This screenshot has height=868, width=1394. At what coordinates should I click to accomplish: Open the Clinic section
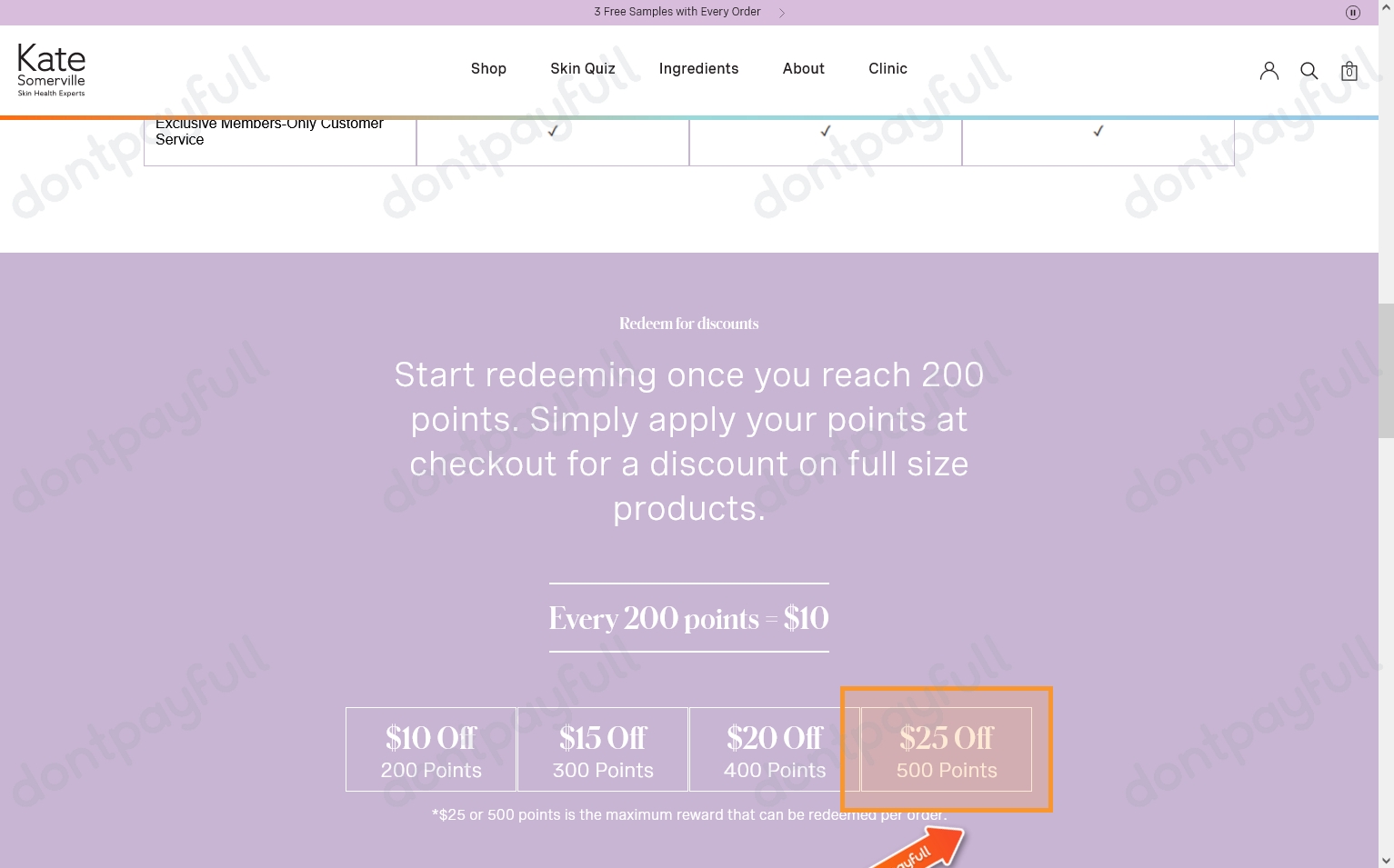click(x=888, y=69)
